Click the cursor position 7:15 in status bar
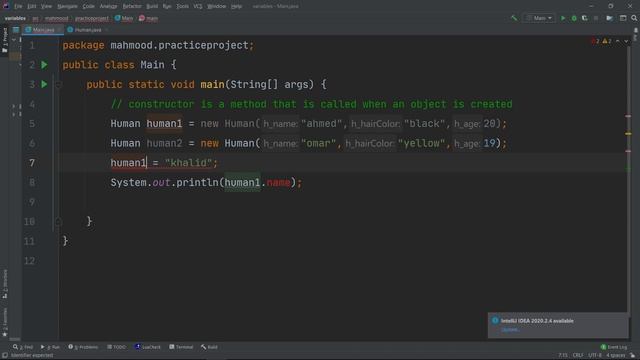 coord(563,355)
